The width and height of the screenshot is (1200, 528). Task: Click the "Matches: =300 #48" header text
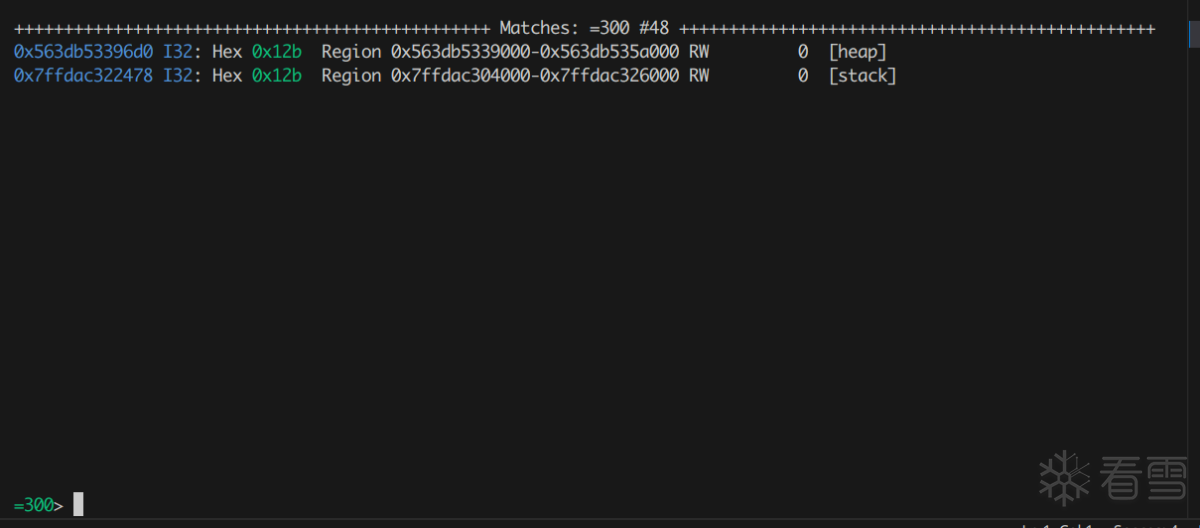pos(584,28)
